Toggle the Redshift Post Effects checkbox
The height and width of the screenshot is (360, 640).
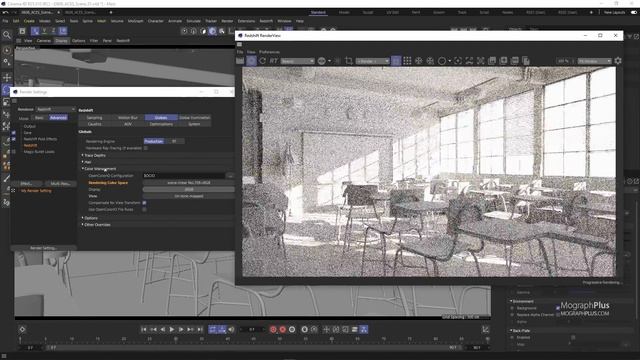point(13,139)
